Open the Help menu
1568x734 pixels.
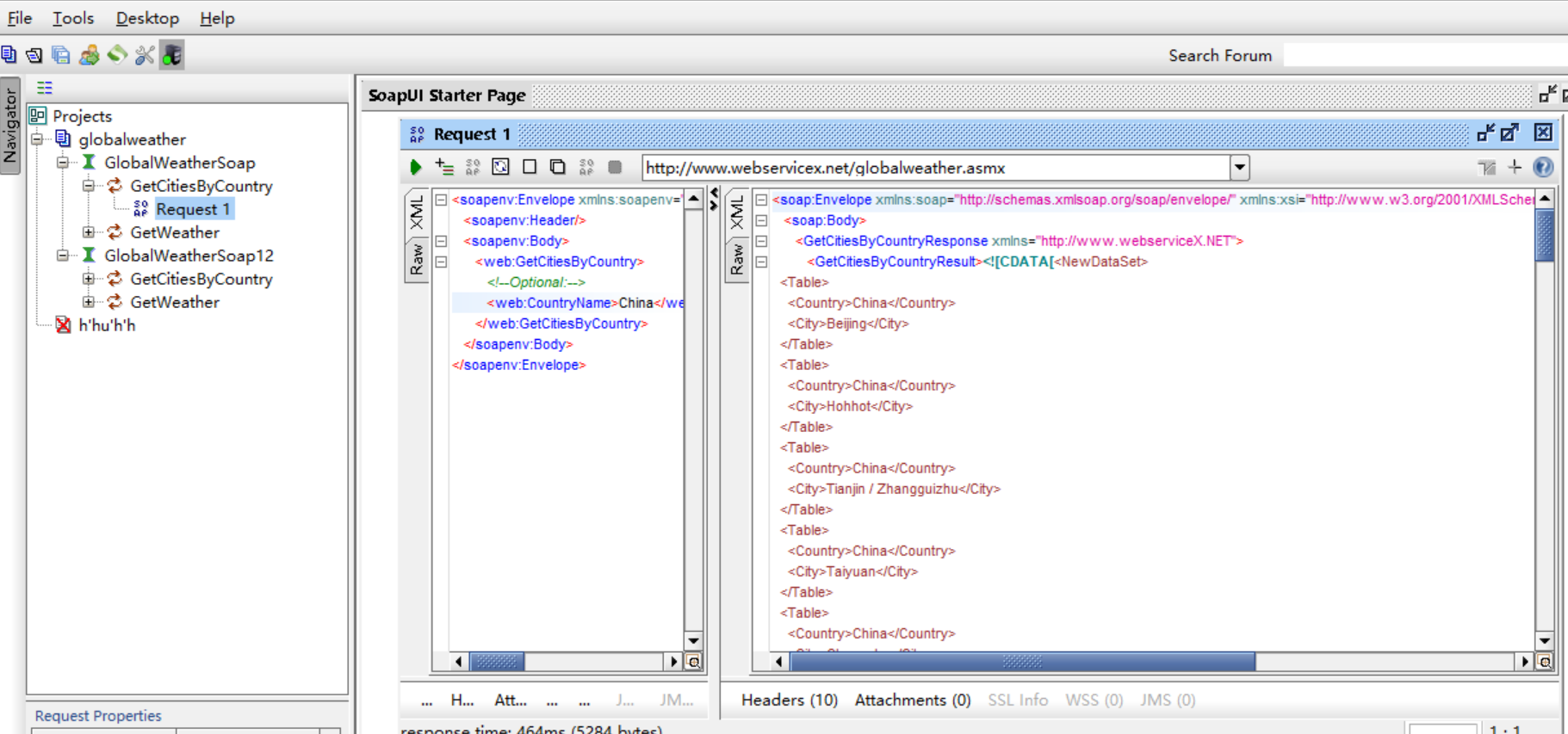coord(217,18)
